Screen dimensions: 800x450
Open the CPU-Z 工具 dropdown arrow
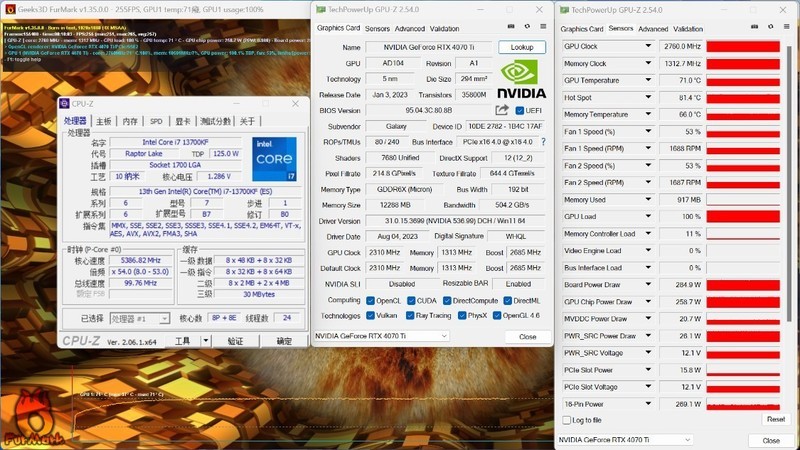pos(207,341)
